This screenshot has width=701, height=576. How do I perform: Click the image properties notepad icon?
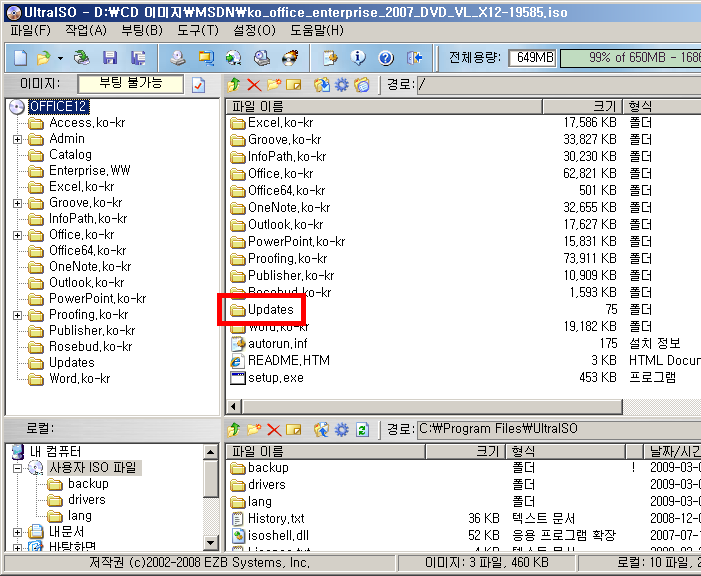tap(330, 58)
